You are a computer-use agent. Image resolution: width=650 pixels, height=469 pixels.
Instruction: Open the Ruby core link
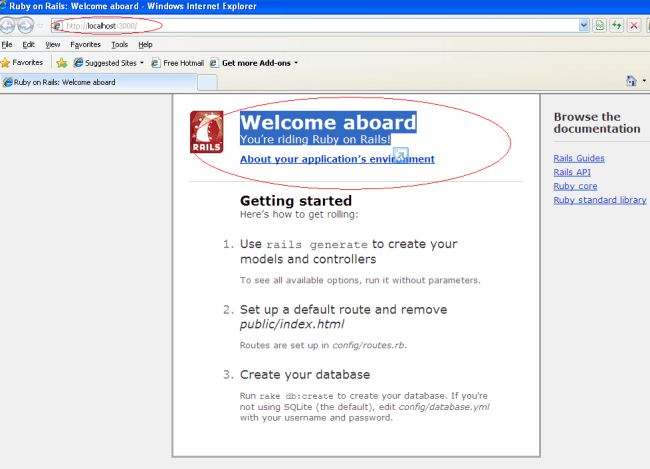(x=575, y=186)
